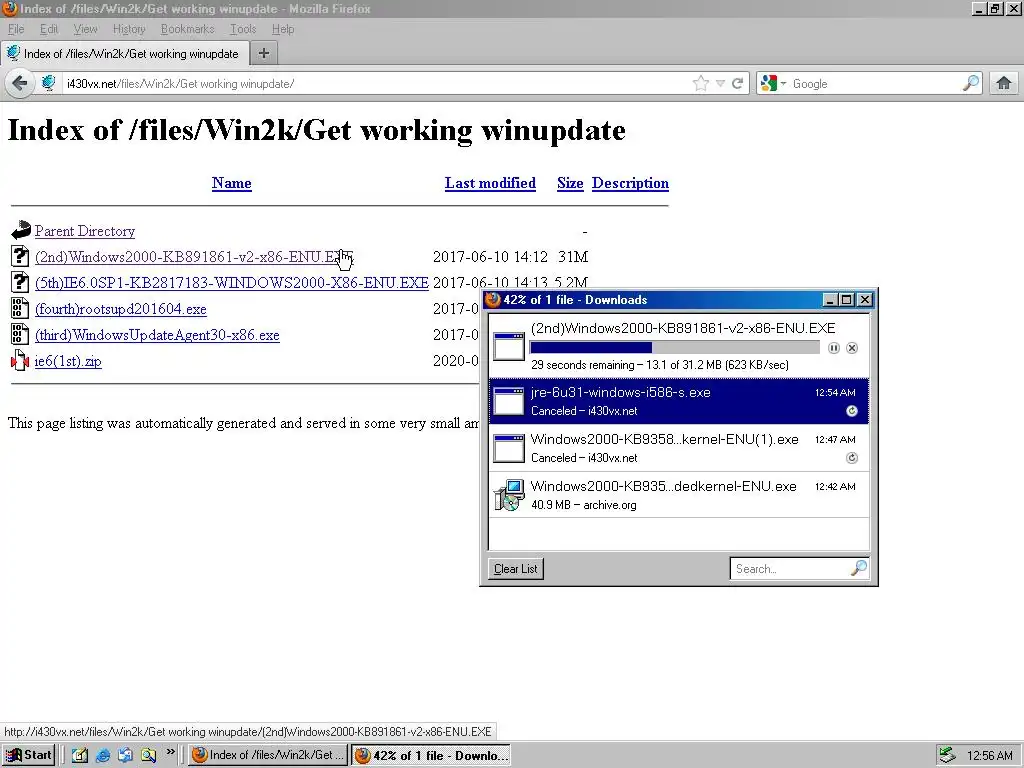This screenshot has width=1024, height=768.
Task: Expand the quick launch overflow chevron
Action: 170,752
